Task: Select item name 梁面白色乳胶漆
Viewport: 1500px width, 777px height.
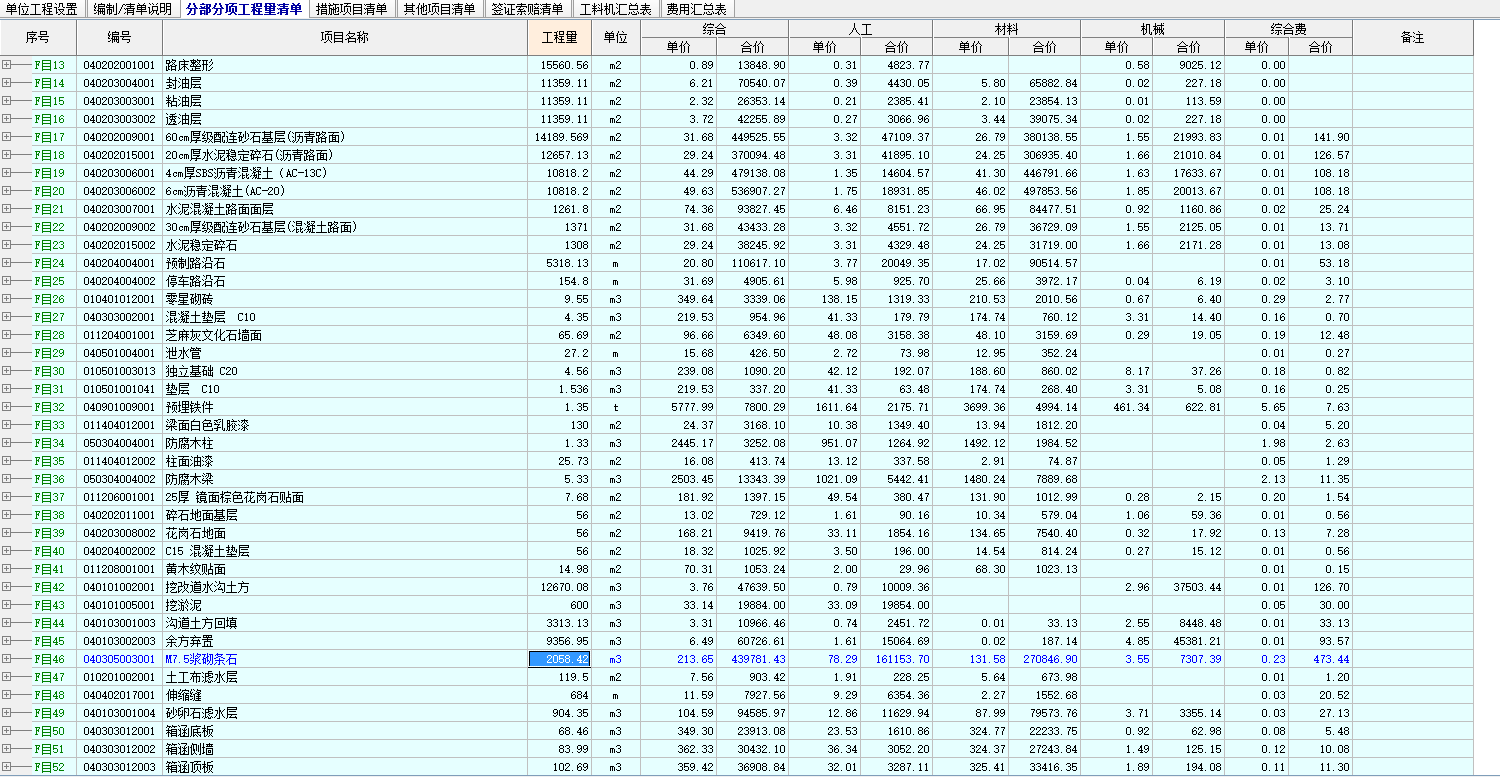Action: pyautogui.click(x=207, y=425)
